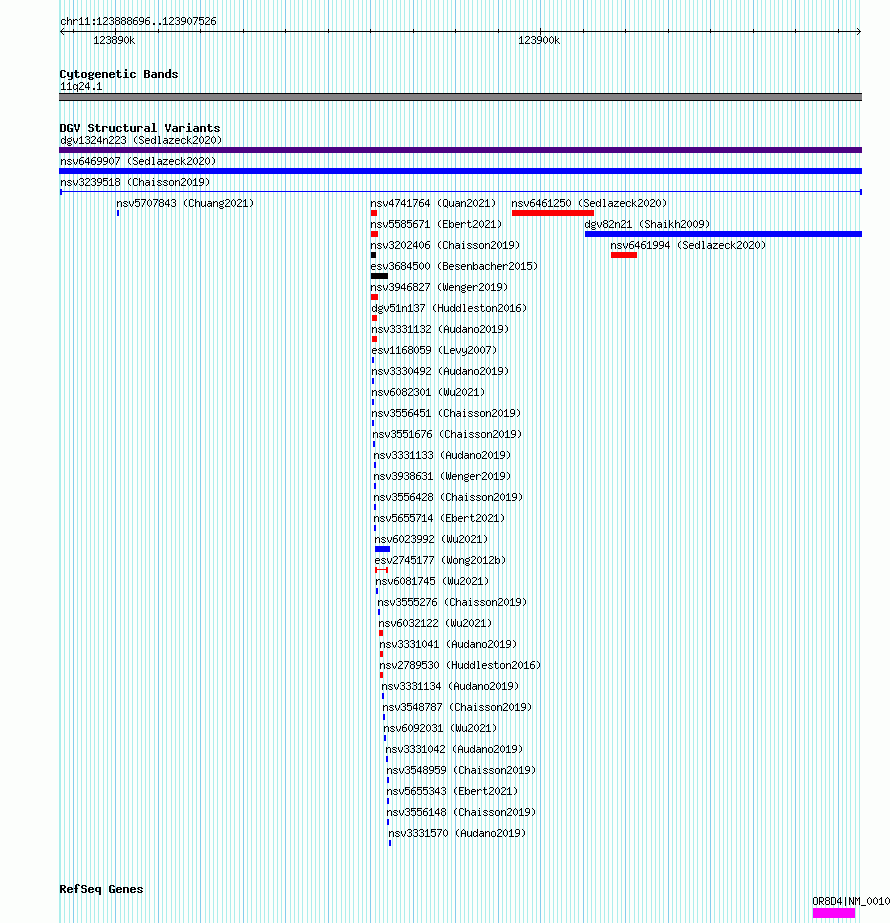Click nsv3330492 (Audano2019) label
Viewport: 890px width, 923px height.
[440, 371]
